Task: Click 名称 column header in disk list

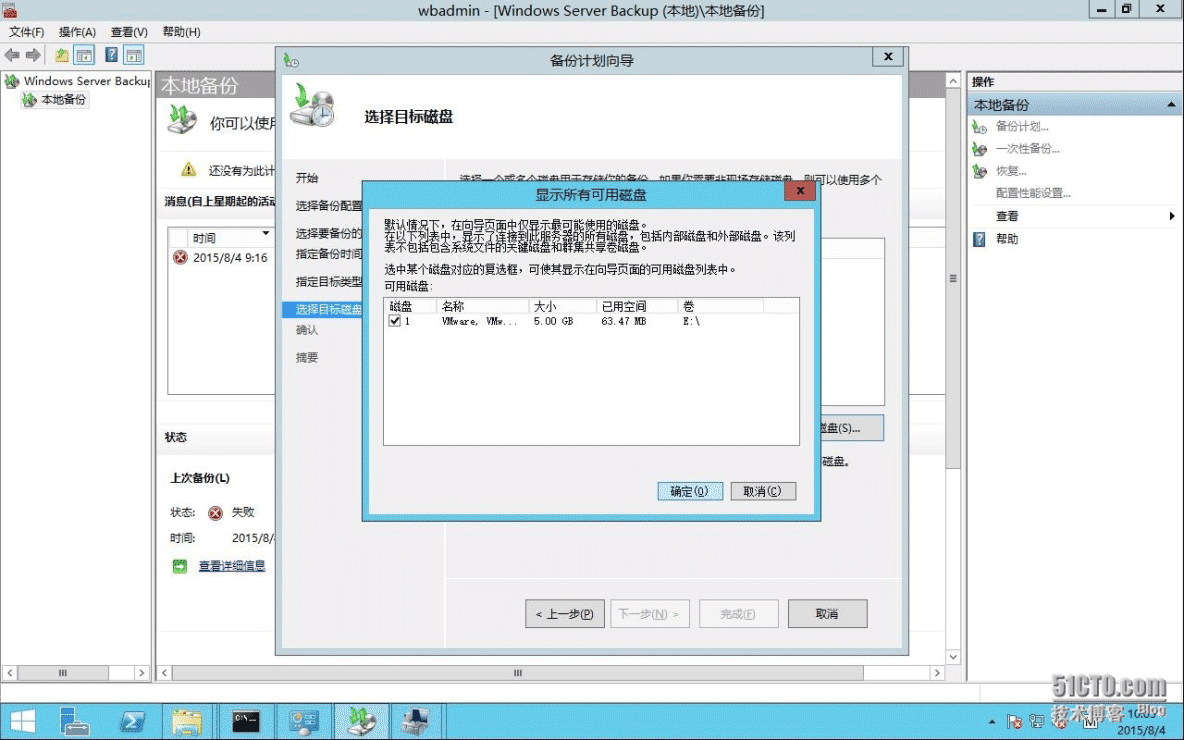Action: coord(483,306)
